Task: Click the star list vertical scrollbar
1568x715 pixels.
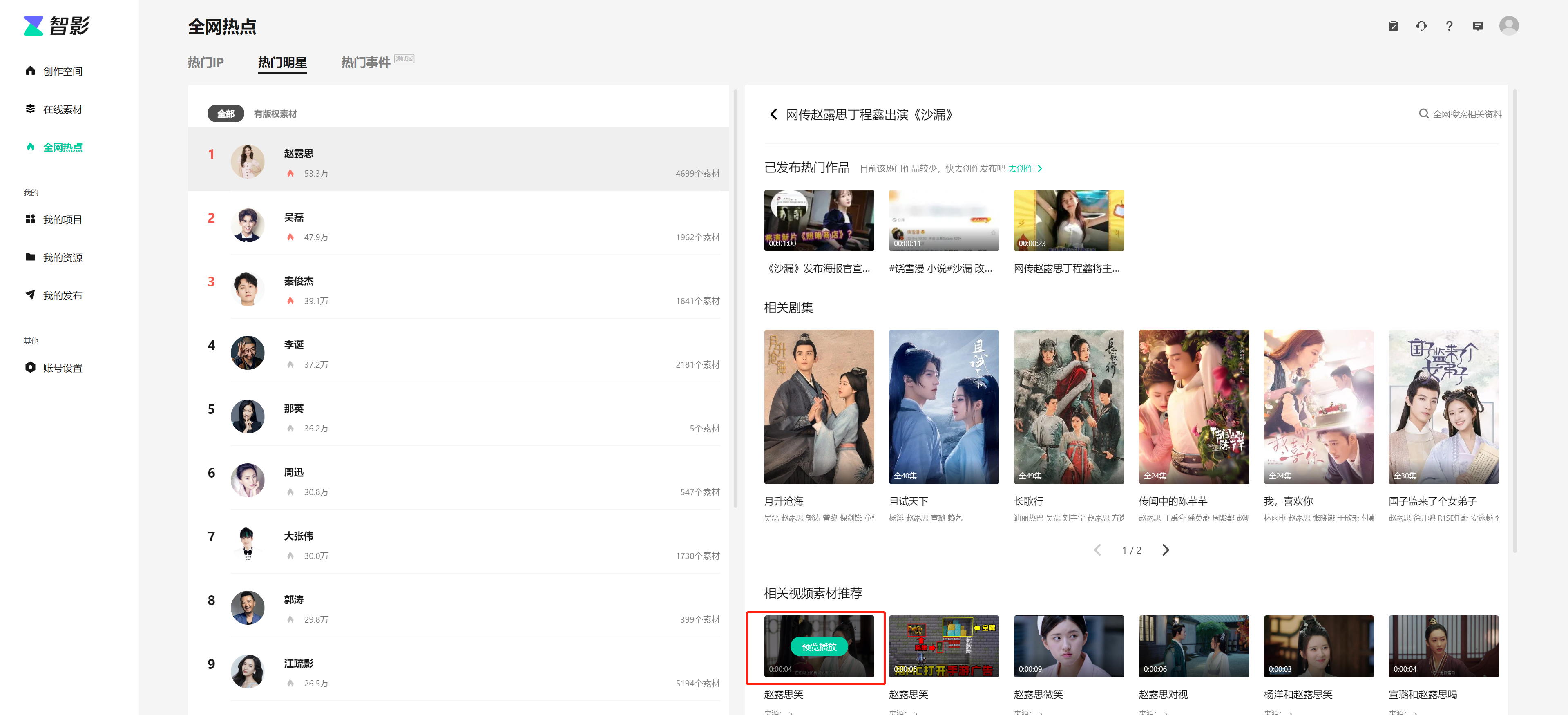Action: [x=735, y=298]
